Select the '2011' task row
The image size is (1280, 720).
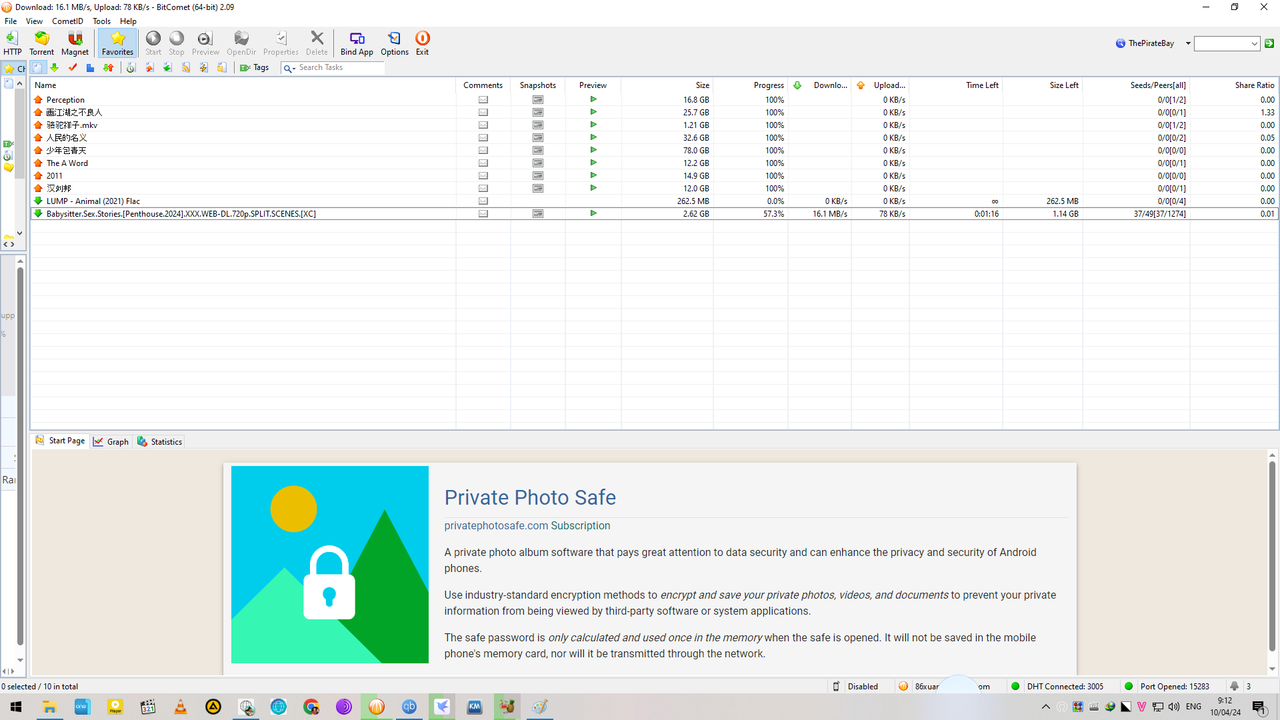(654, 176)
